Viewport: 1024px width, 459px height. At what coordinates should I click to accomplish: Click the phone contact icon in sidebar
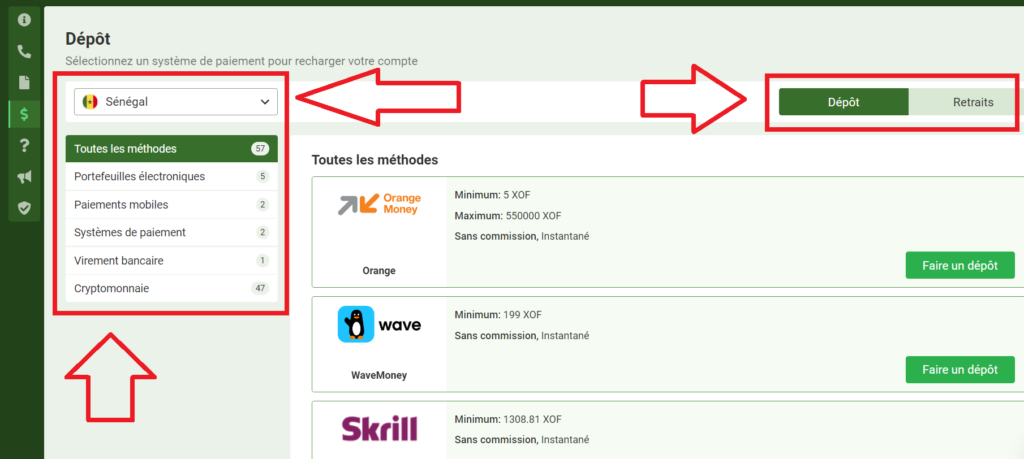pyautogui.click(x=24, y=52)
